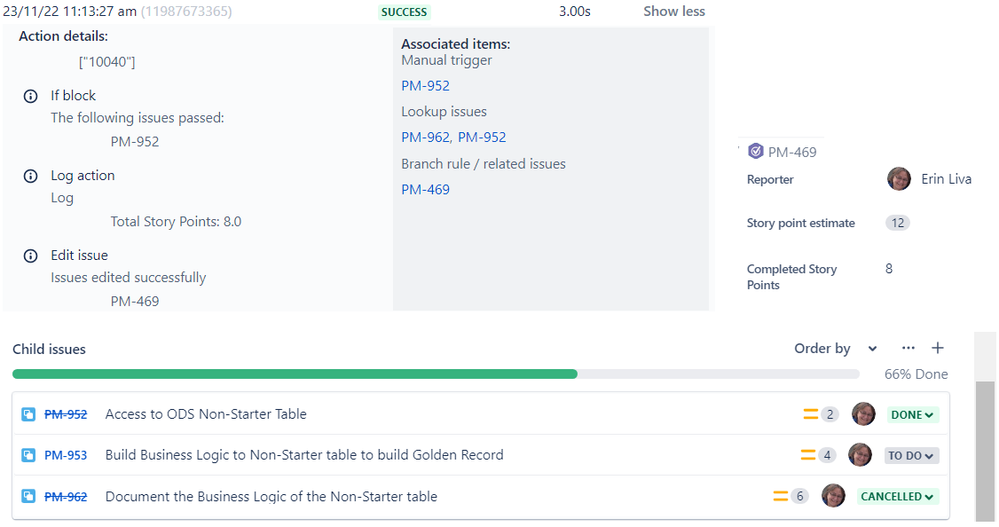Expand the Order by dropdown
Screen dimensions: 999x527
pyautogui.click(x=835, y=349)
